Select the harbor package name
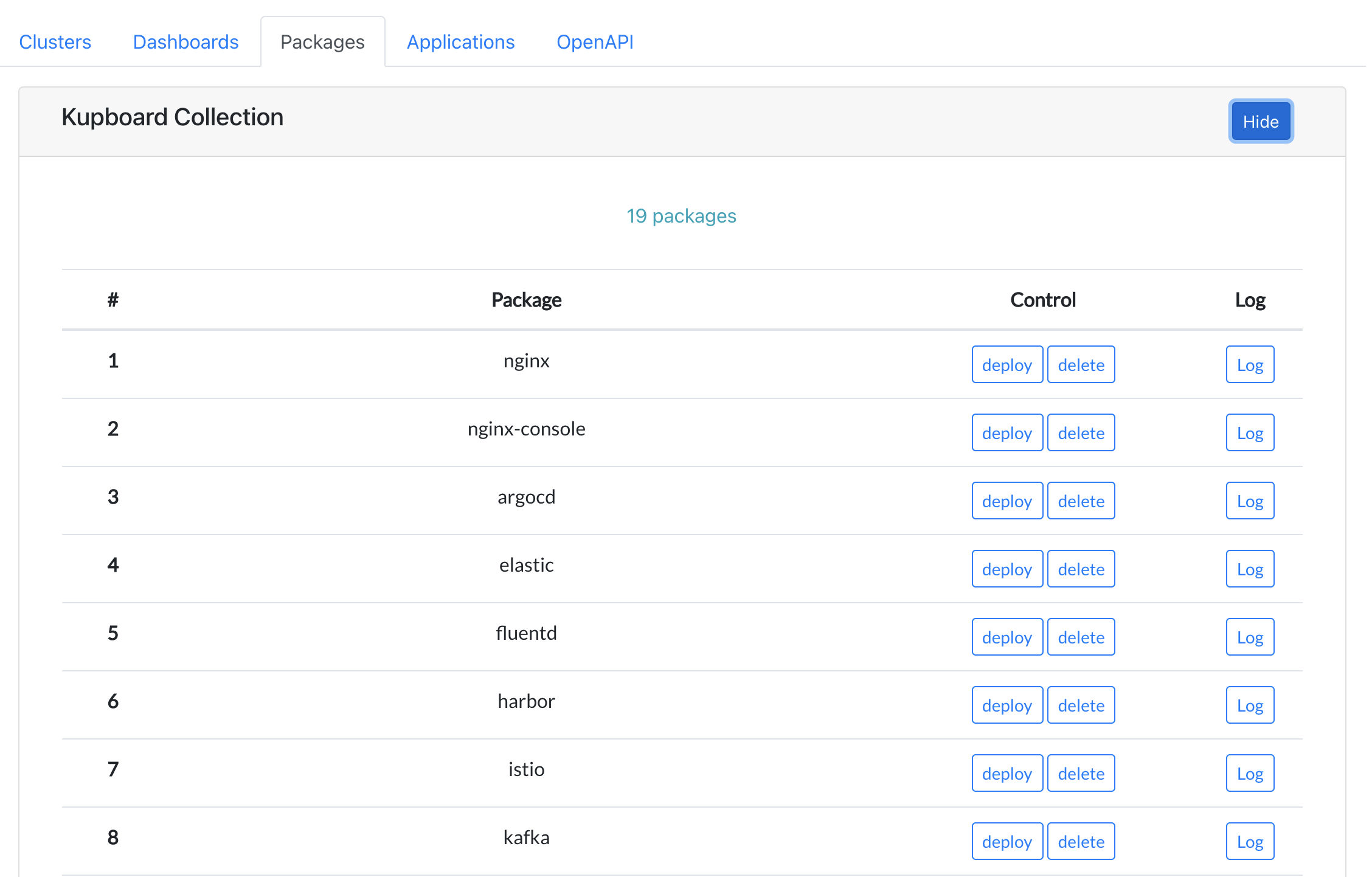 tap(526, 701)
